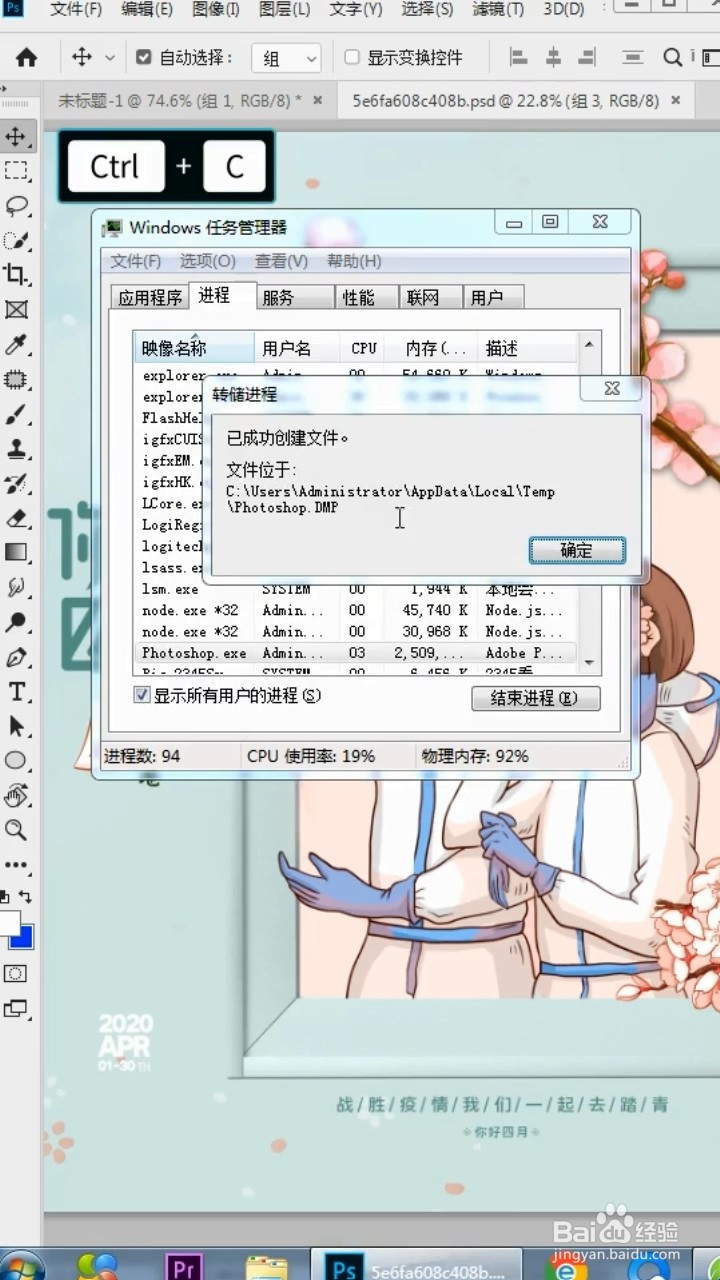
Task: Select the Photoshop.exe process row
Action: [357, 652]
